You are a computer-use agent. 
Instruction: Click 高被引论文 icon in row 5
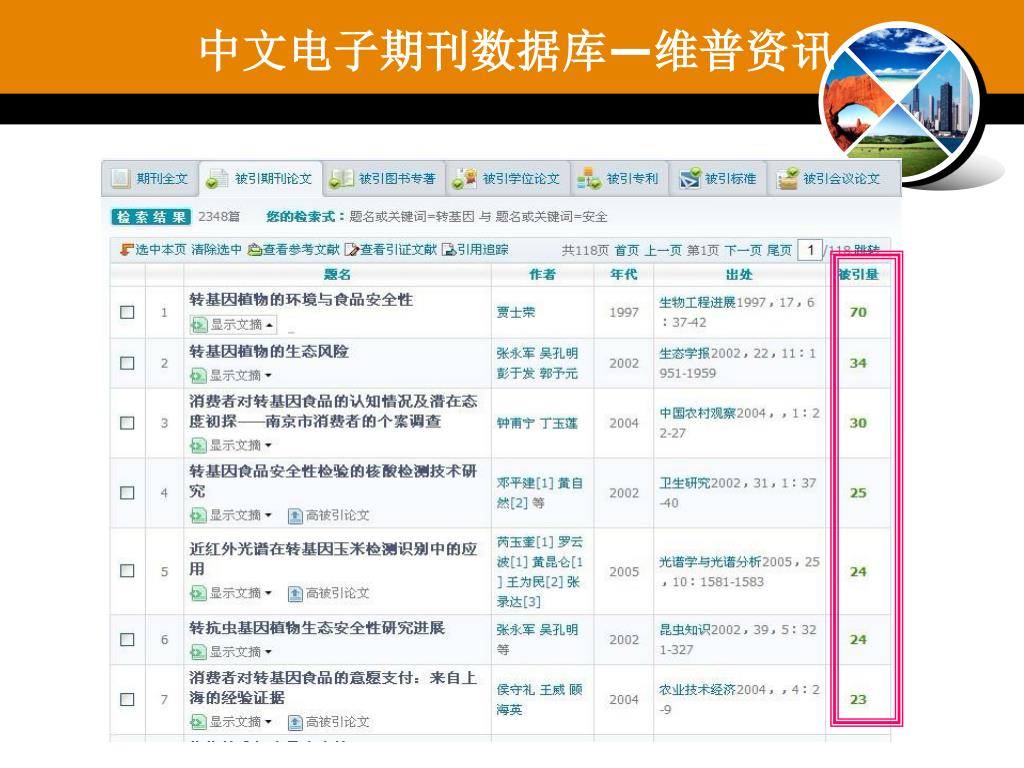pyautogui.click(x=295, y=593)
